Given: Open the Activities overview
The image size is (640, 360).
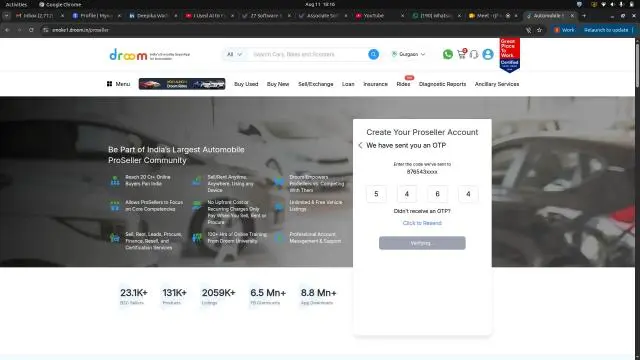Looking at the screenshot, I should pyautogui.click(x=16, y=4).
